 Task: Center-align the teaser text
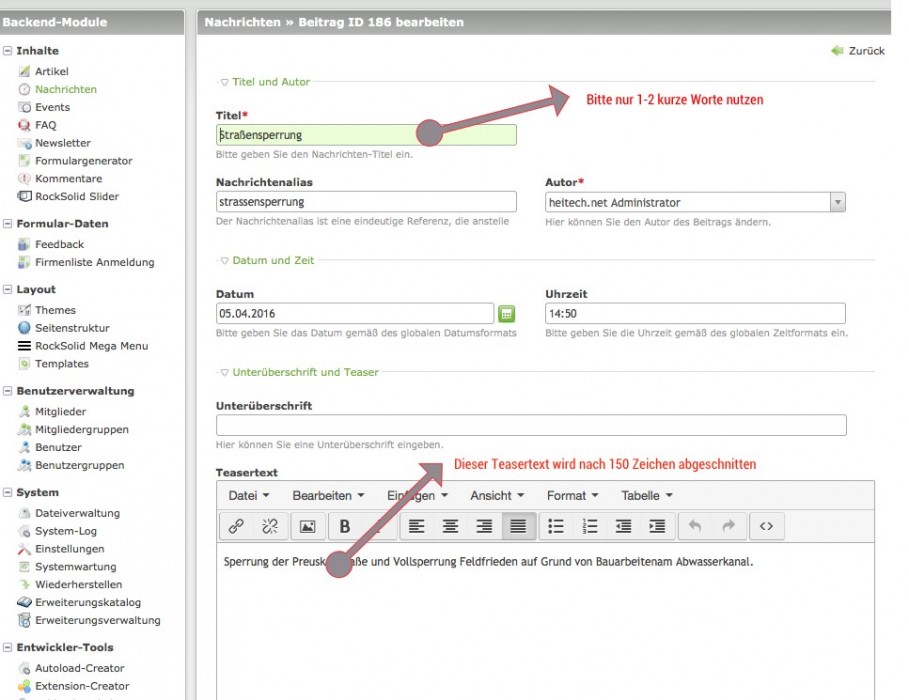451,526
